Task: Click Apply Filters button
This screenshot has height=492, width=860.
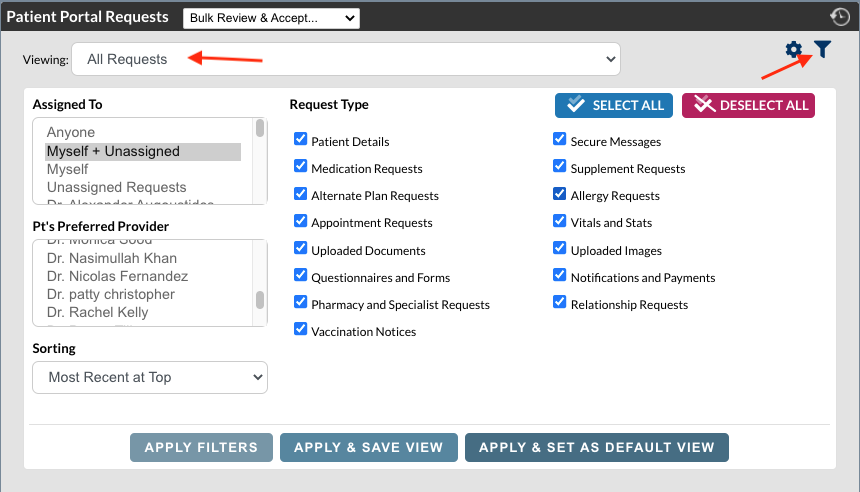Action: [x=201, y=448]
